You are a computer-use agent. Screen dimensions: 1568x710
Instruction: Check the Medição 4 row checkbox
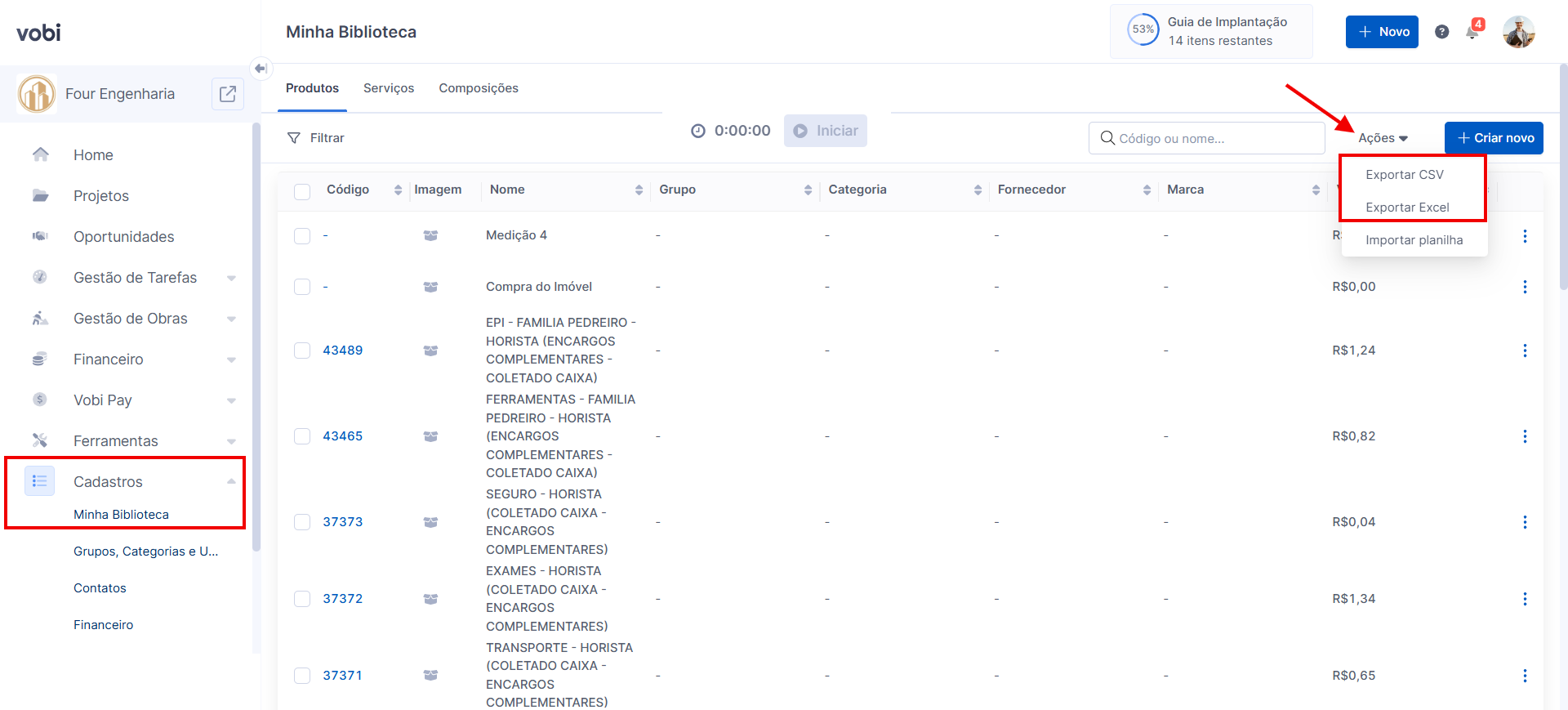pos(302,236)
